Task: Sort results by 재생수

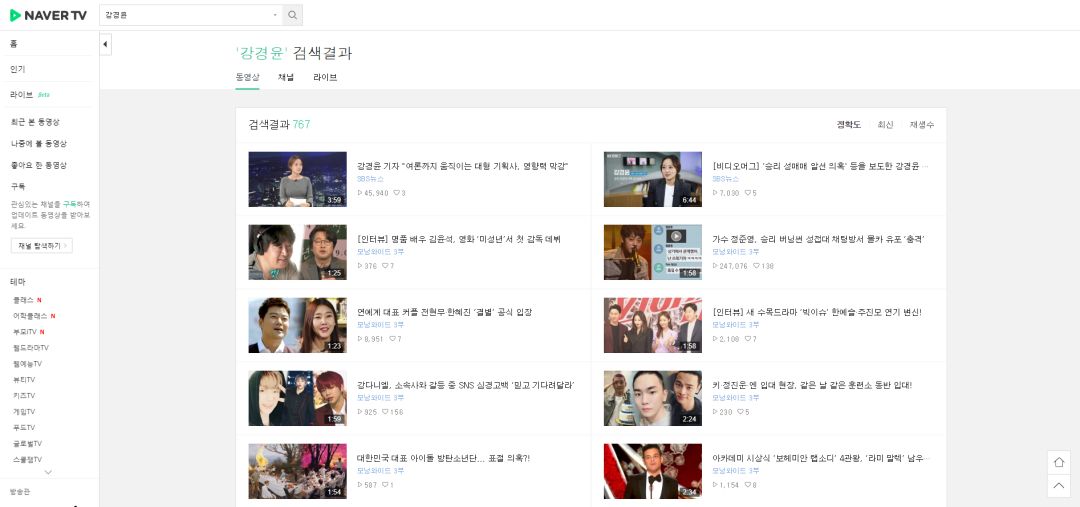Action: (x=922, y=125)
